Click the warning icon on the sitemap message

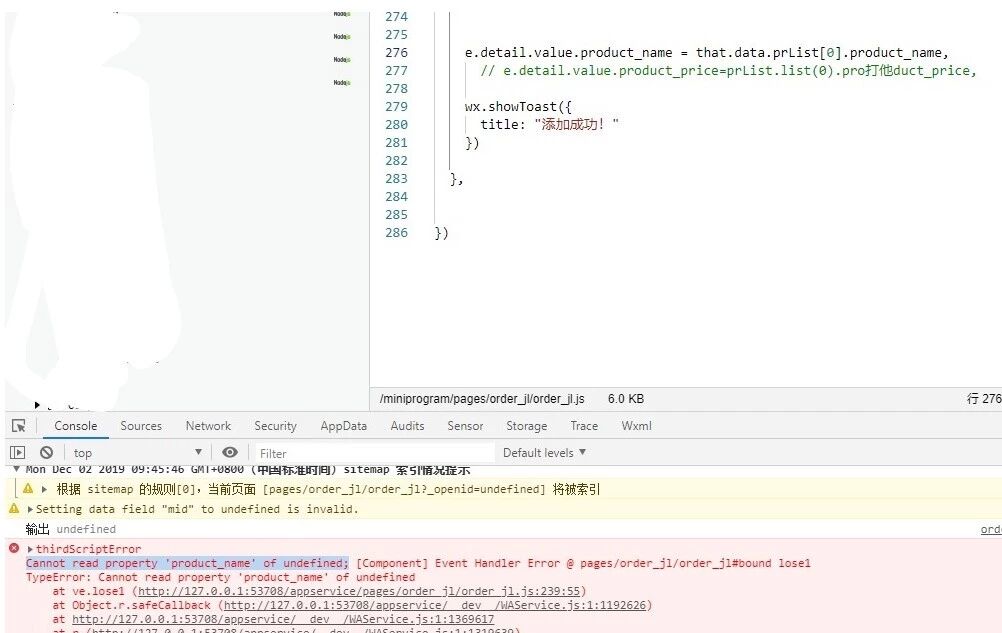pos(27,489)
